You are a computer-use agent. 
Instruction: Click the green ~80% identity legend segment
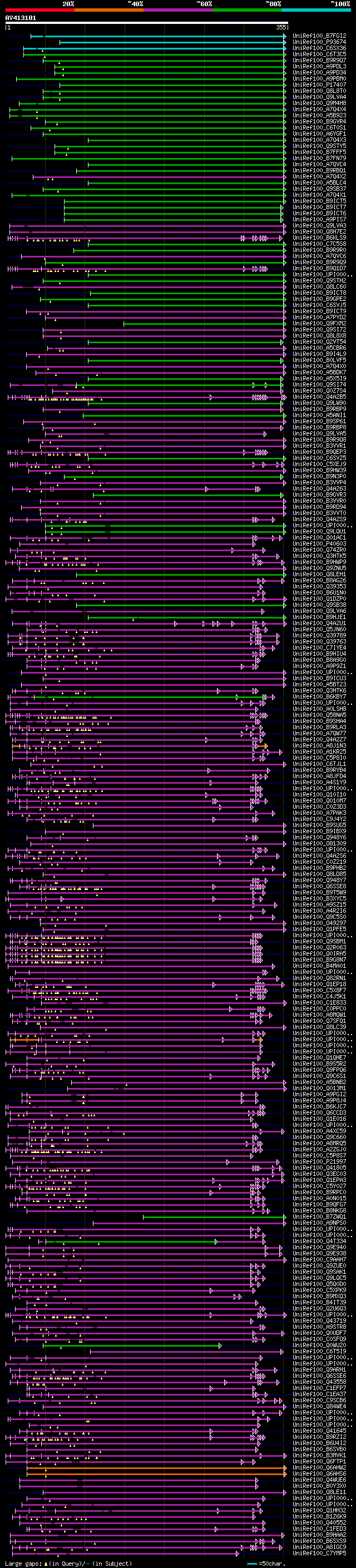(x=247, y=11)
